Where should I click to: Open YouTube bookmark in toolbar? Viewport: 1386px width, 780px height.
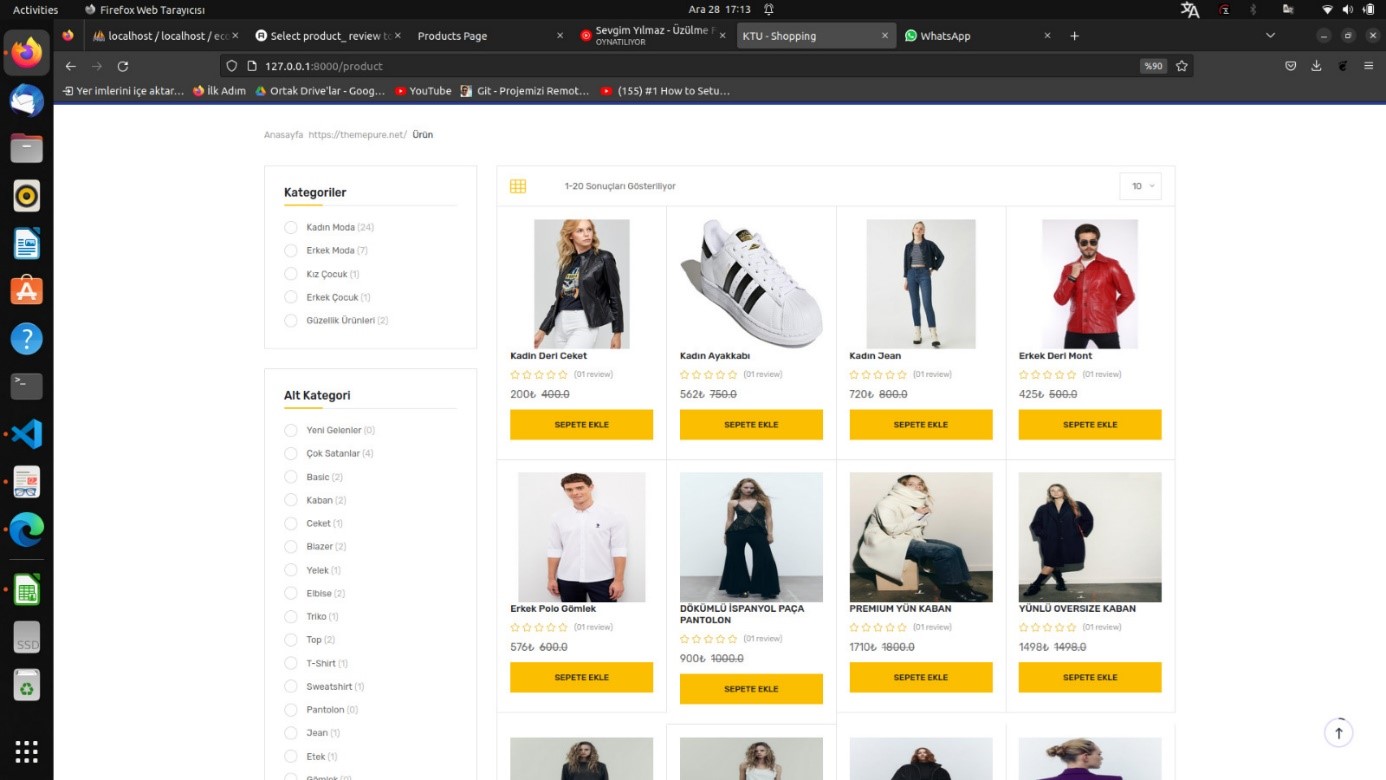click(423, 91)
